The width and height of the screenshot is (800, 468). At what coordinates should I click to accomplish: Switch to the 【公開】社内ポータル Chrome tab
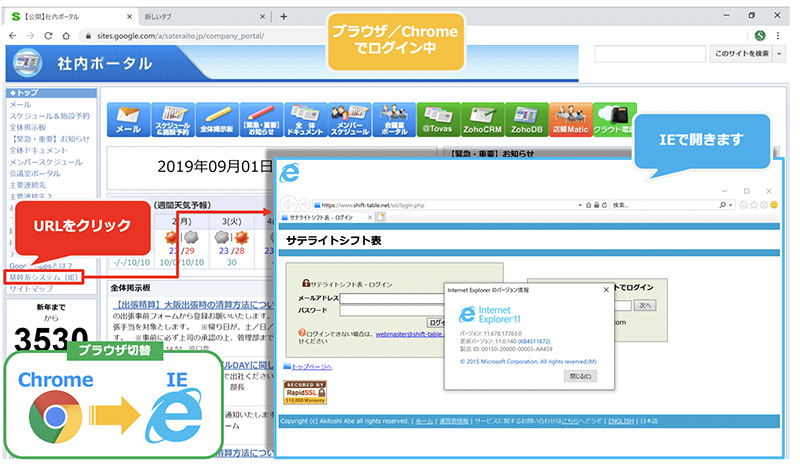(x=70, y=16)
